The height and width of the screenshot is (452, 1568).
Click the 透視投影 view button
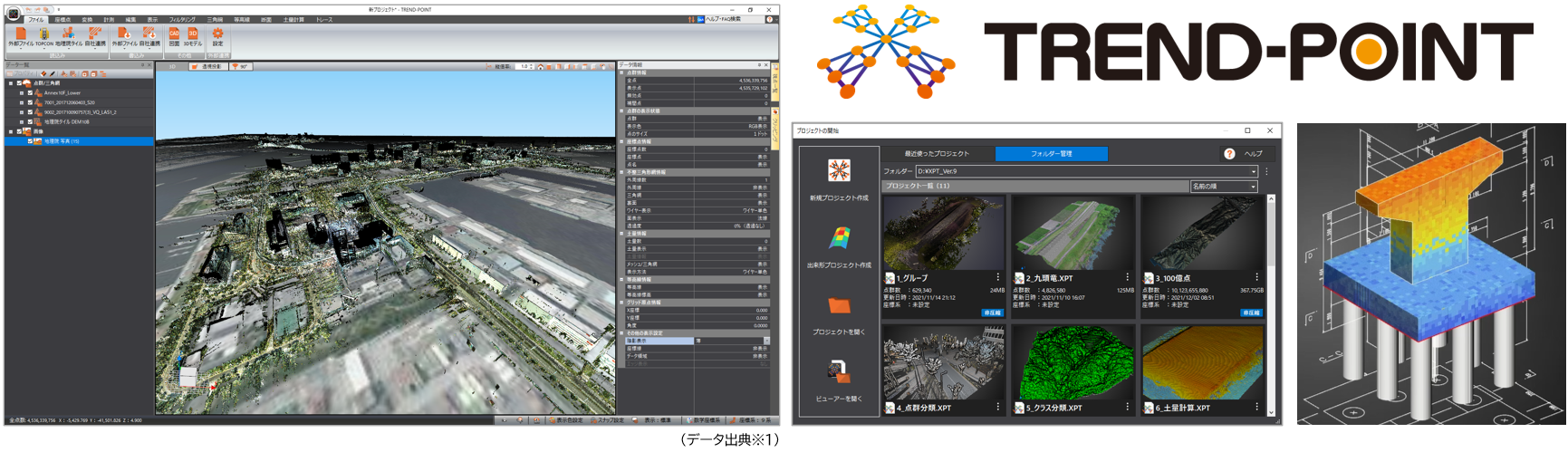pyautogui.click(x=208, y=66)
